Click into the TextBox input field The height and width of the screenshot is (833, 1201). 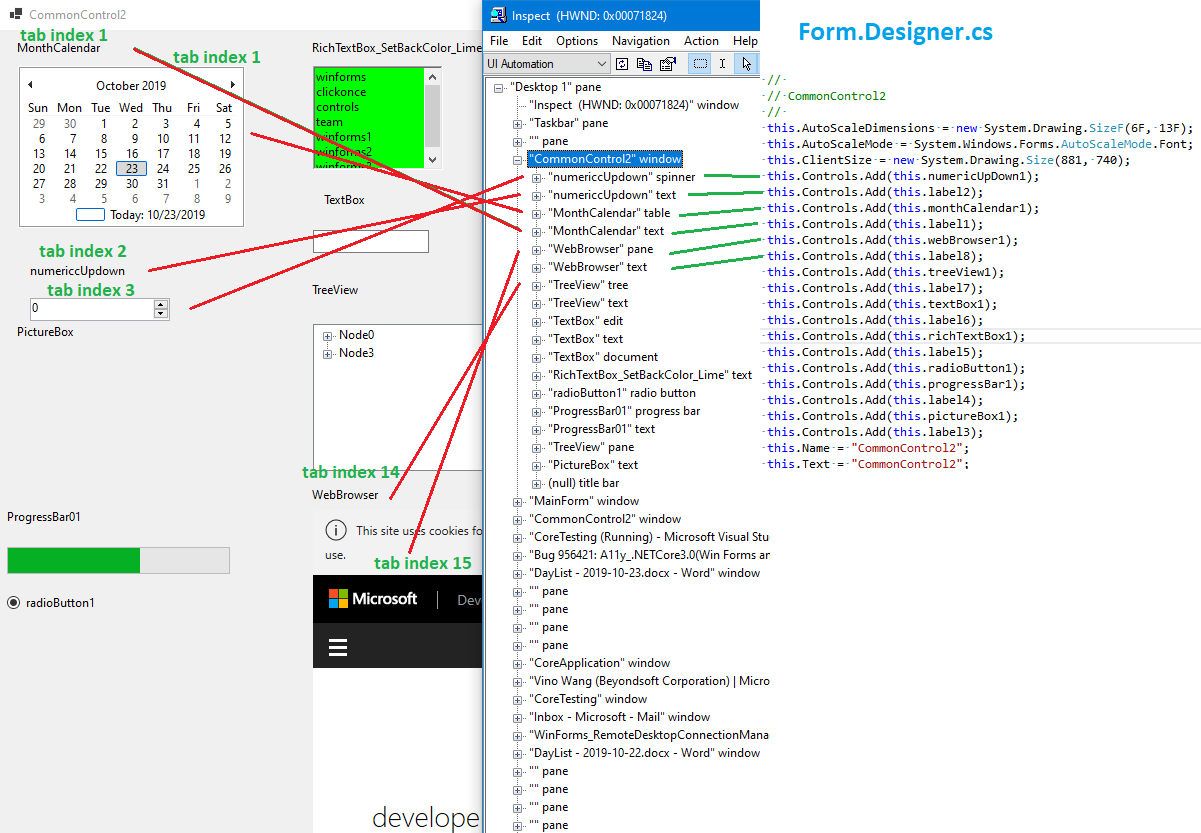pyautogui.click(x=371, y=241)
